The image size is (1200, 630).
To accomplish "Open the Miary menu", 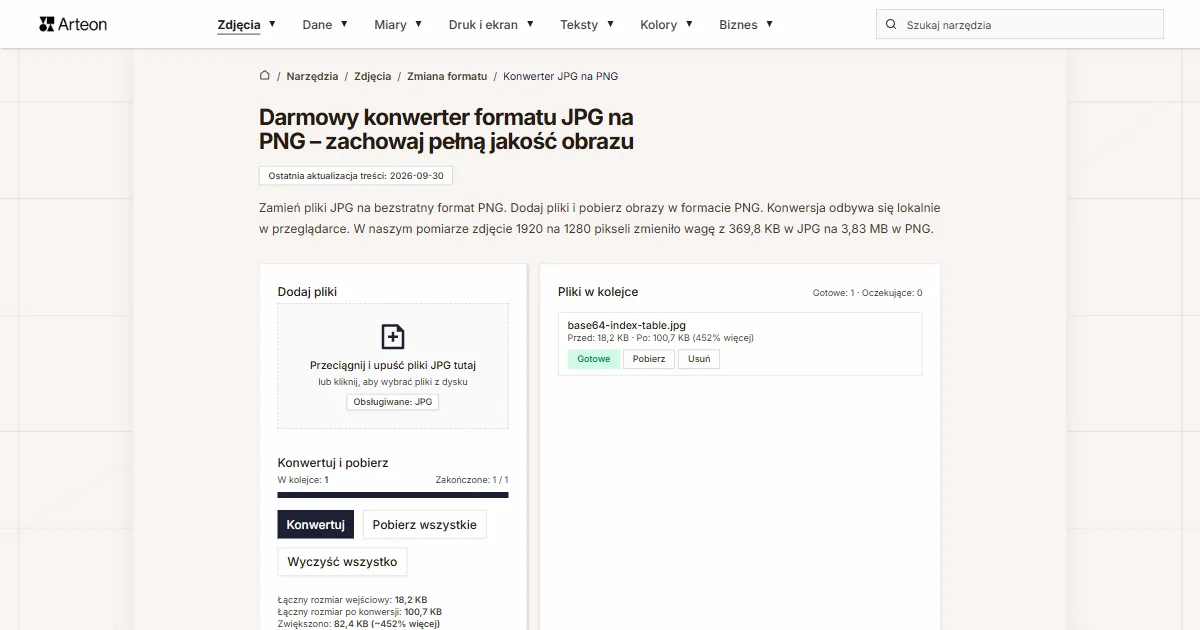I will (390, 25).
